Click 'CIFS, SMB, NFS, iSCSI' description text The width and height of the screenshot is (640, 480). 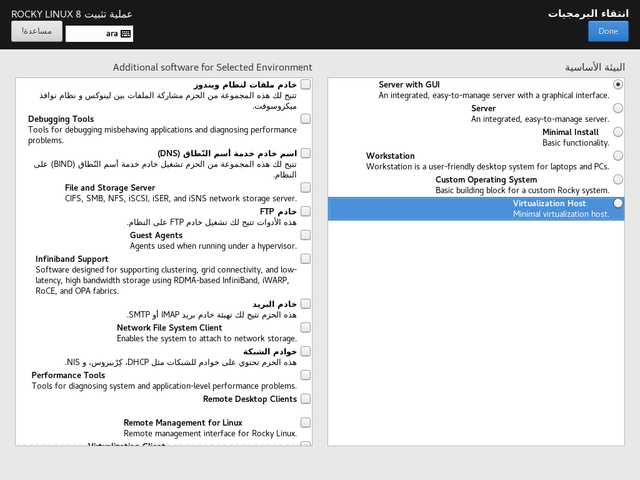180,198
